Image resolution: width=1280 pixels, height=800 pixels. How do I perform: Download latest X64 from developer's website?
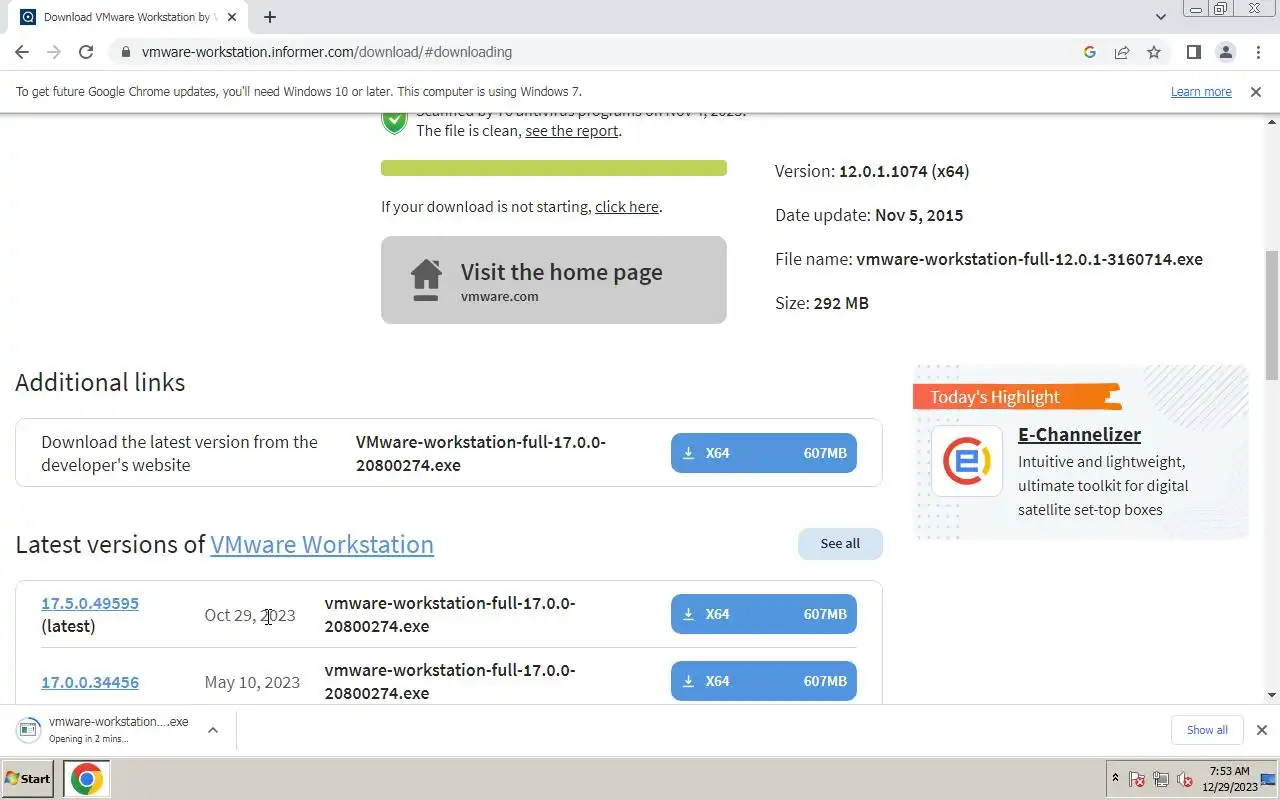click(764, 453)
